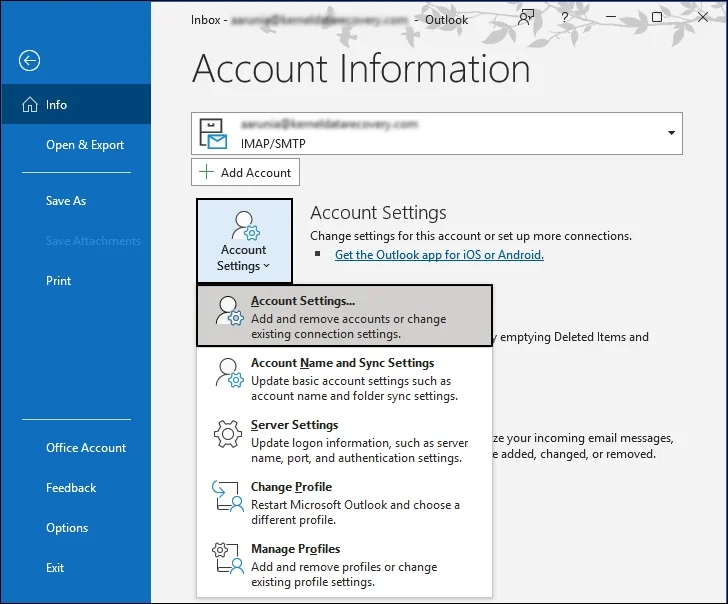The height and width of the screenshot is (604, 728).
Task: Click the plus icon on Add Account
Action: click(206, 172)
